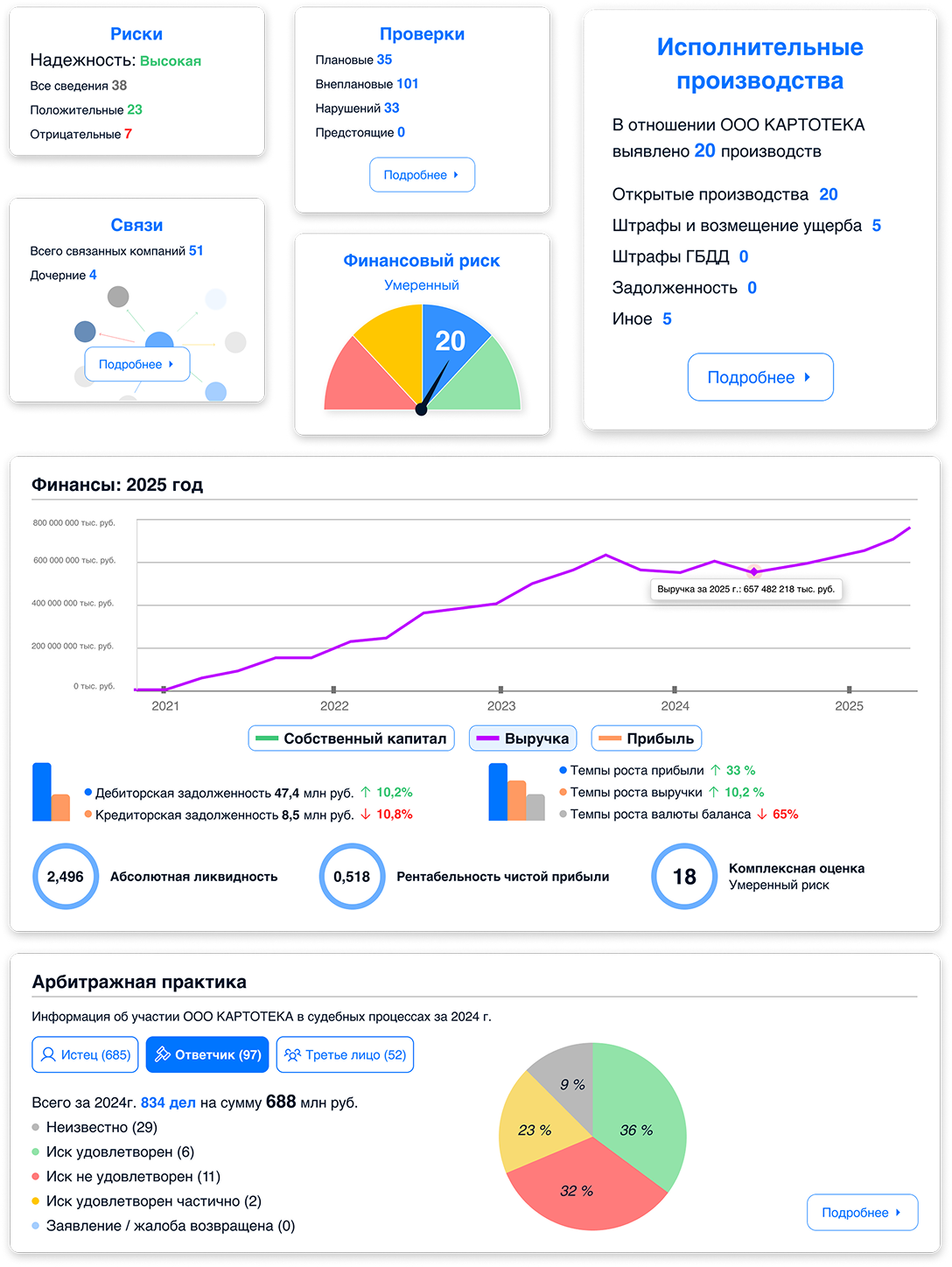Screen dimensions: 952x1267
Task: Click the Комплексная оценка circle showing 18
Action: pyautogui.click(x=684, y=877)
